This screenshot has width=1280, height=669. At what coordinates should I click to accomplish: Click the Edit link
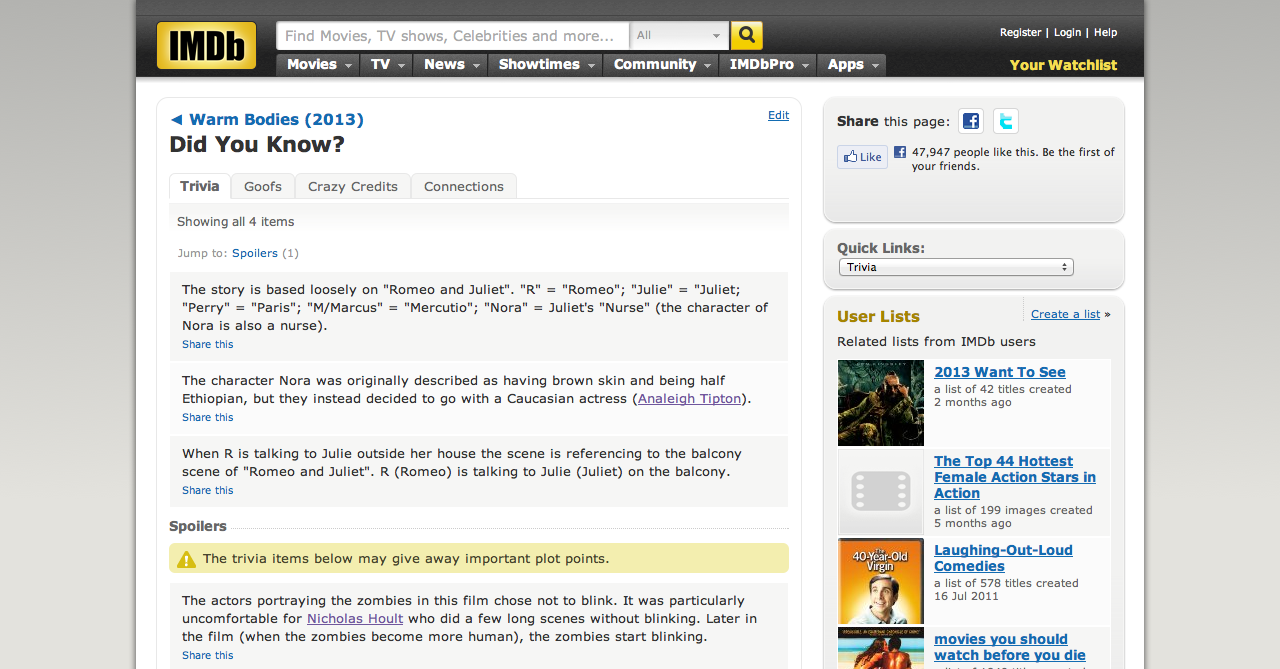778,115
